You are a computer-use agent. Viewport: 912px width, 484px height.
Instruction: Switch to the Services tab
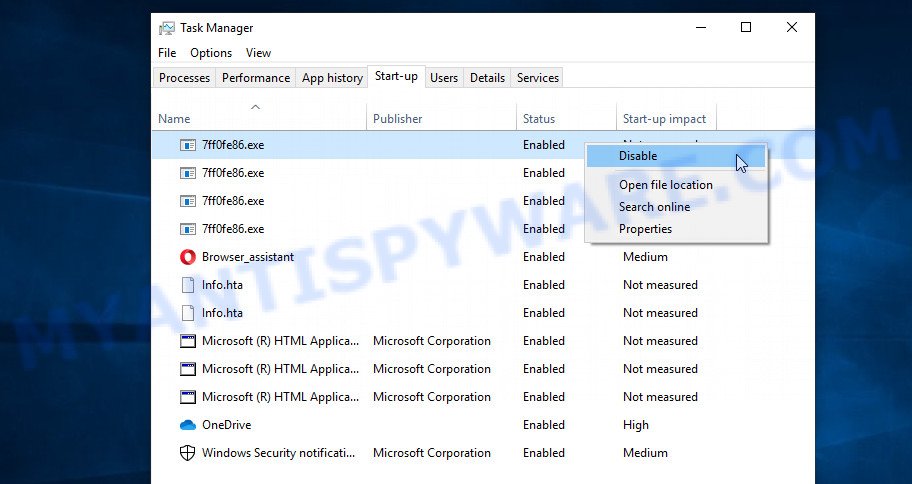(x=537, y=78)
